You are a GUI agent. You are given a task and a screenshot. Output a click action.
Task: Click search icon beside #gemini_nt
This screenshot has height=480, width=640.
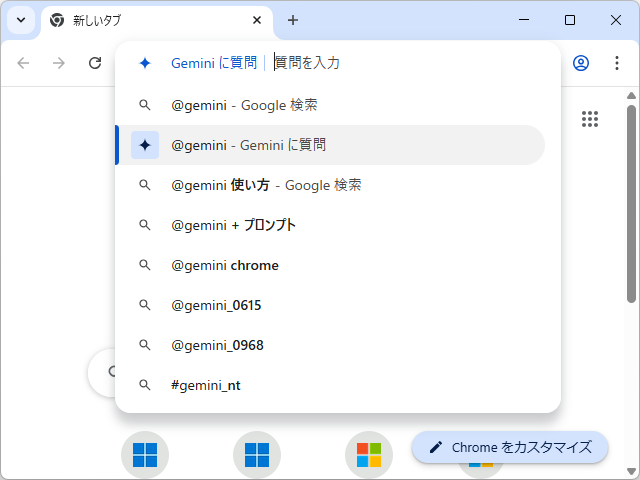coord(145,385)
